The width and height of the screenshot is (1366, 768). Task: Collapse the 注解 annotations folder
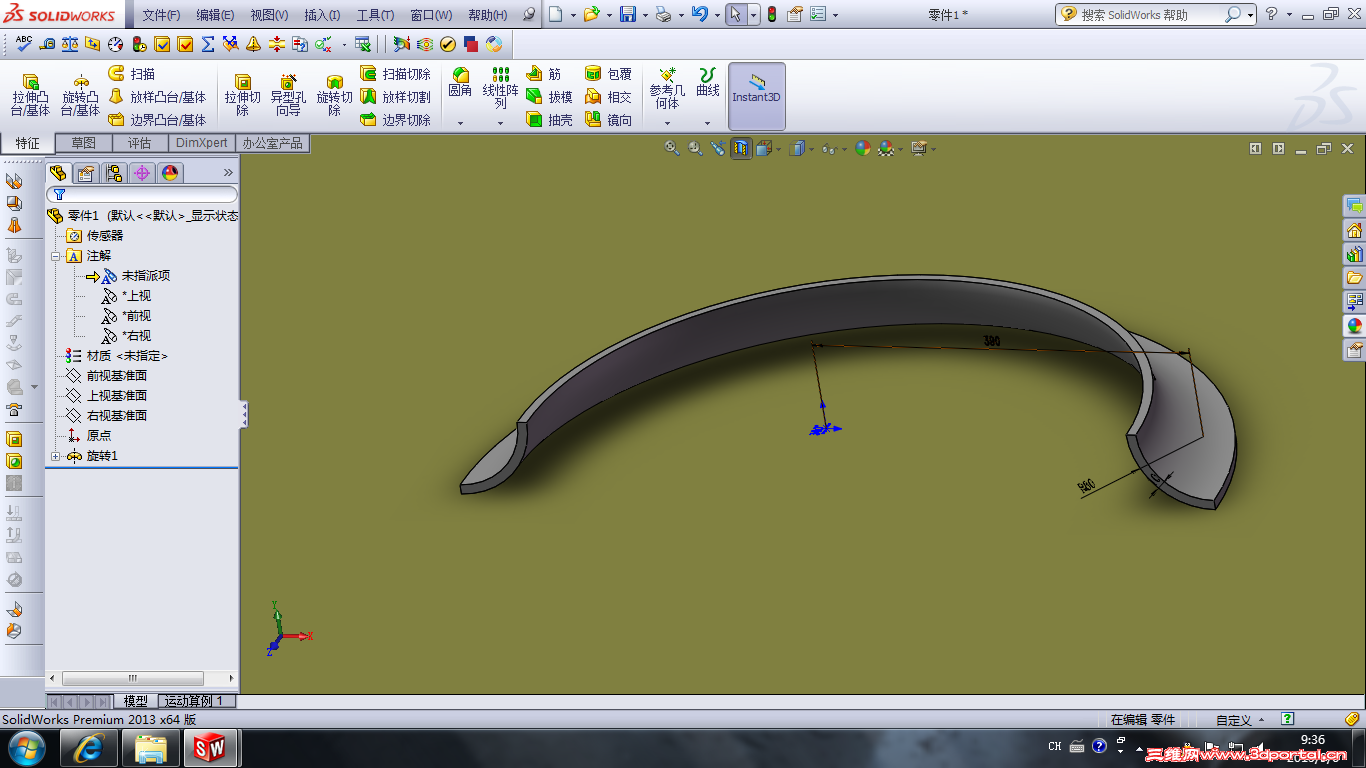point(55,256)
